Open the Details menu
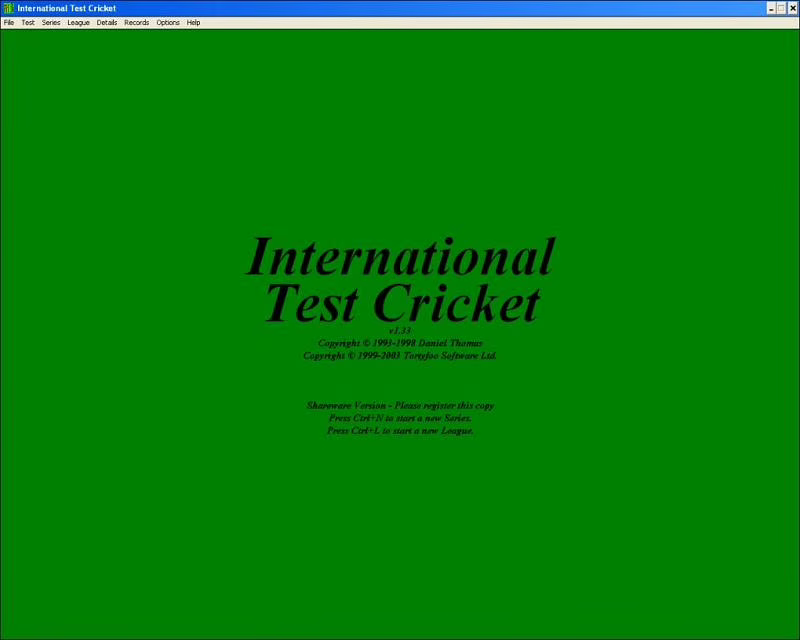This screenshot has width=800, height=640. (x=107, y=22)
